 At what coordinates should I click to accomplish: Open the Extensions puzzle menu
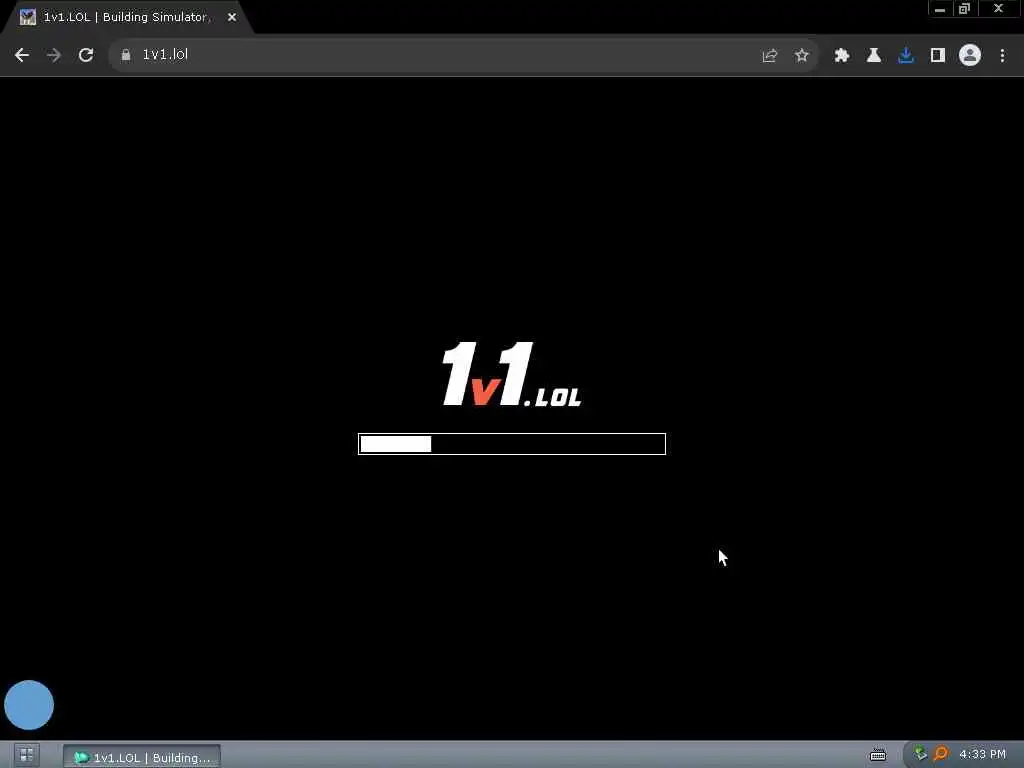pos(841,56)
